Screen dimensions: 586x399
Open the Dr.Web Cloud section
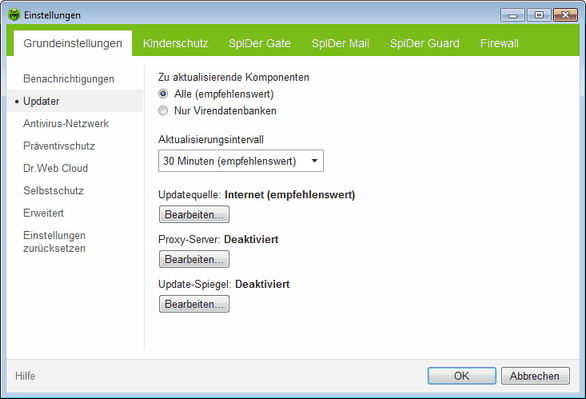[56, 168]
